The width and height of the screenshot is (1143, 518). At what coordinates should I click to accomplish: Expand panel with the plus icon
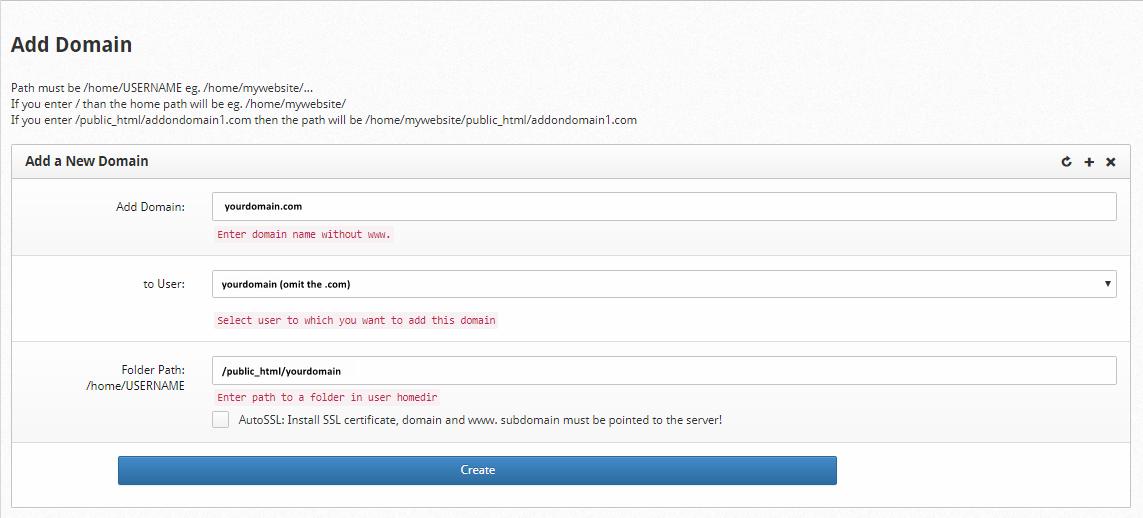click(x=1089, y=162)
